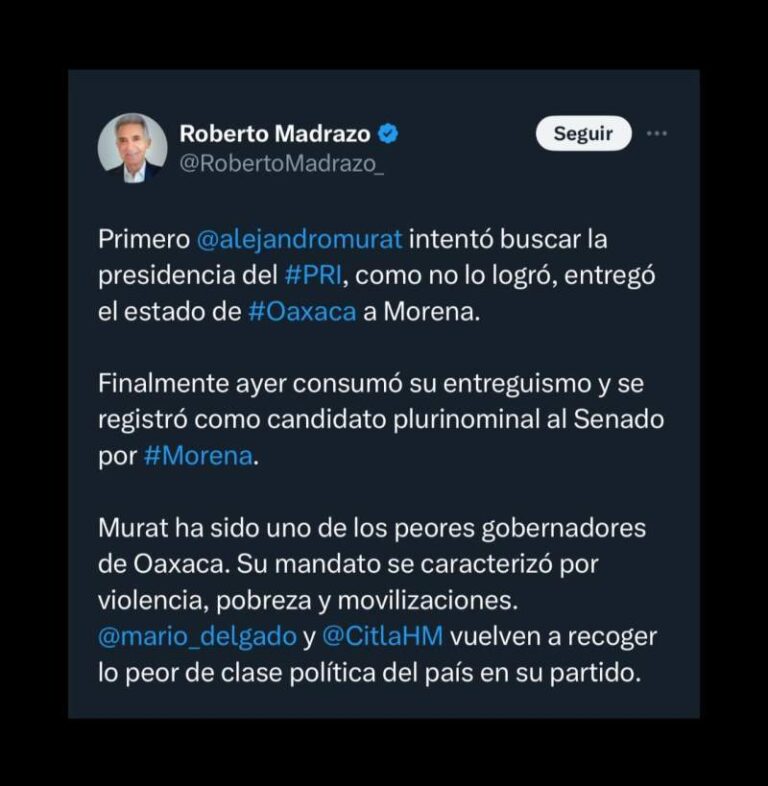Screen dimensions: 768x786
Task: Click the Seguir button
Action: (x=583, y=133)
